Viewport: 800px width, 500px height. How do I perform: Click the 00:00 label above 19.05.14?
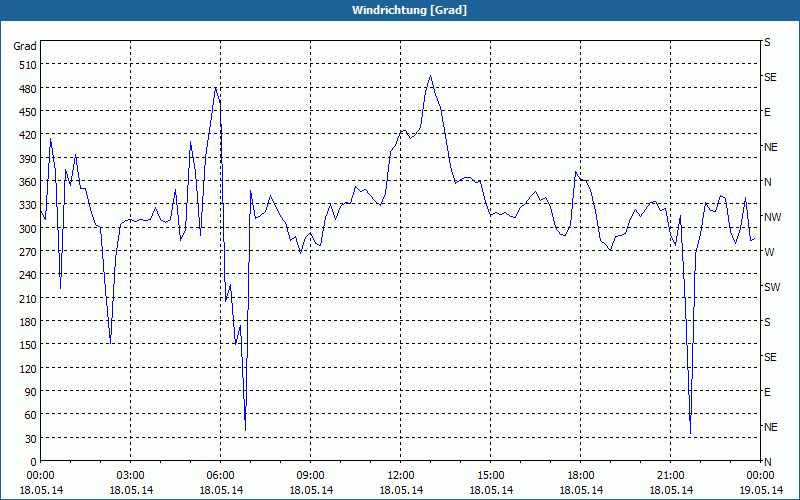[x=760, y=476]
